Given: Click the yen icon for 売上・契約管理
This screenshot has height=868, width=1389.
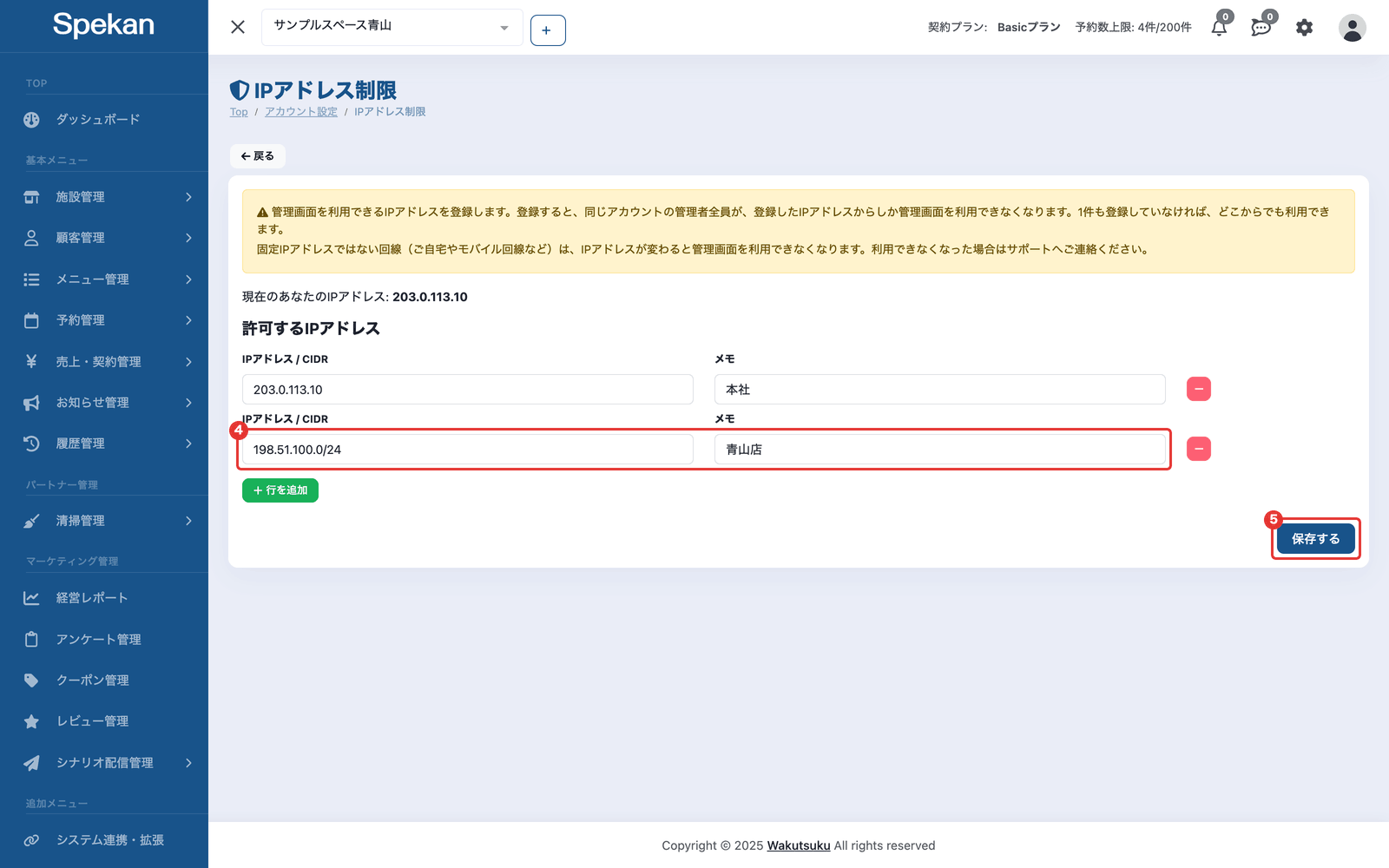Looking at the screenshot, I should coord(31,361).
